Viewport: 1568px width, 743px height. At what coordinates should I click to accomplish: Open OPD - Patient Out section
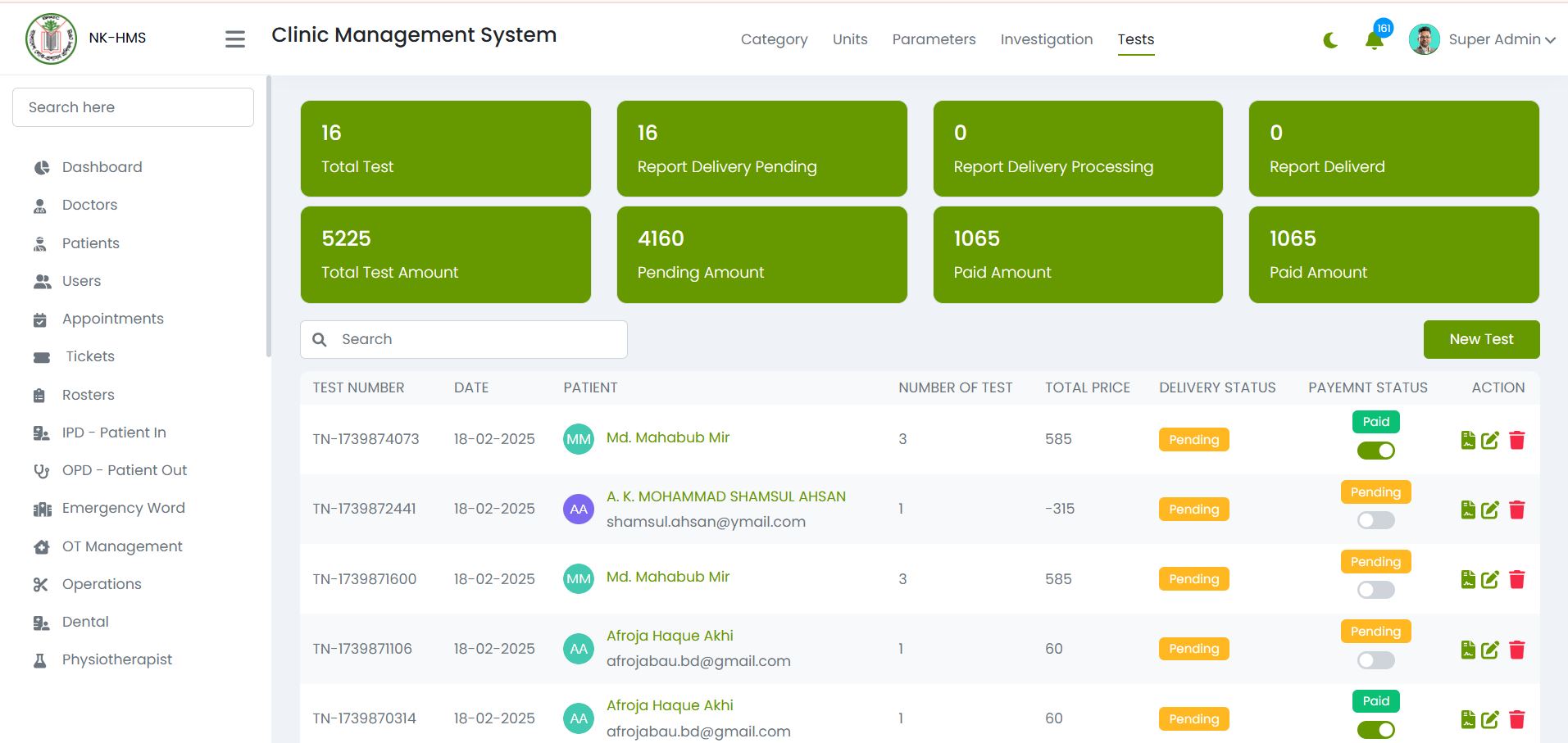click(111, 470)
